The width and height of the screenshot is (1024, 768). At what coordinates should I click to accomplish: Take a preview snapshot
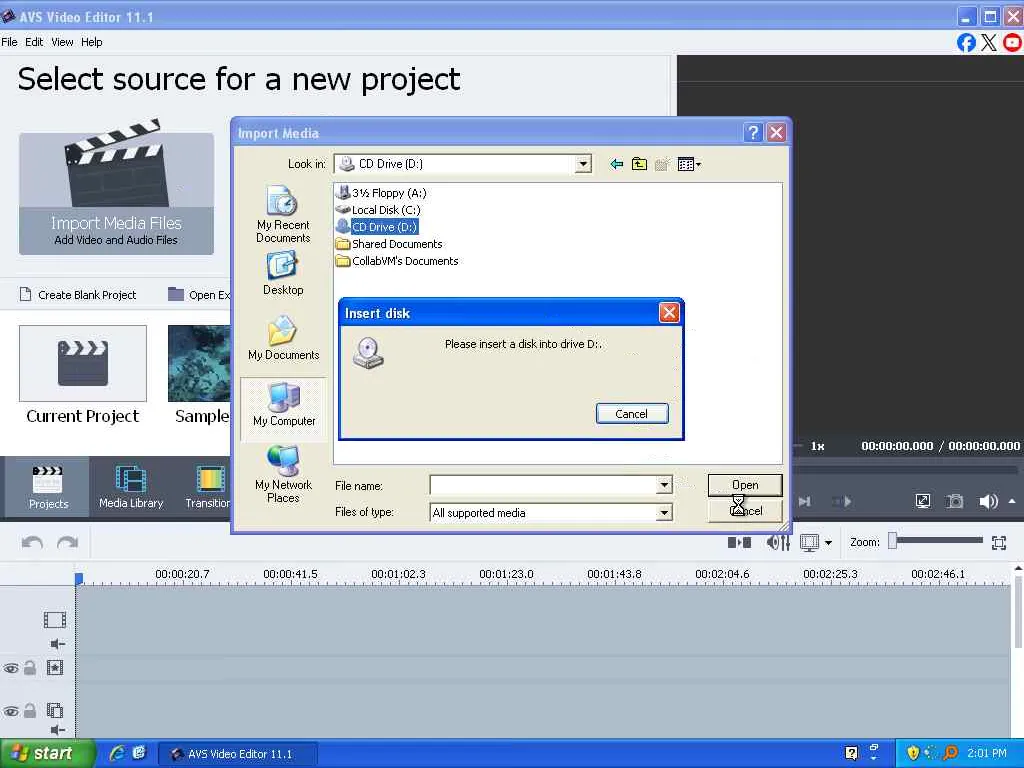955,502
